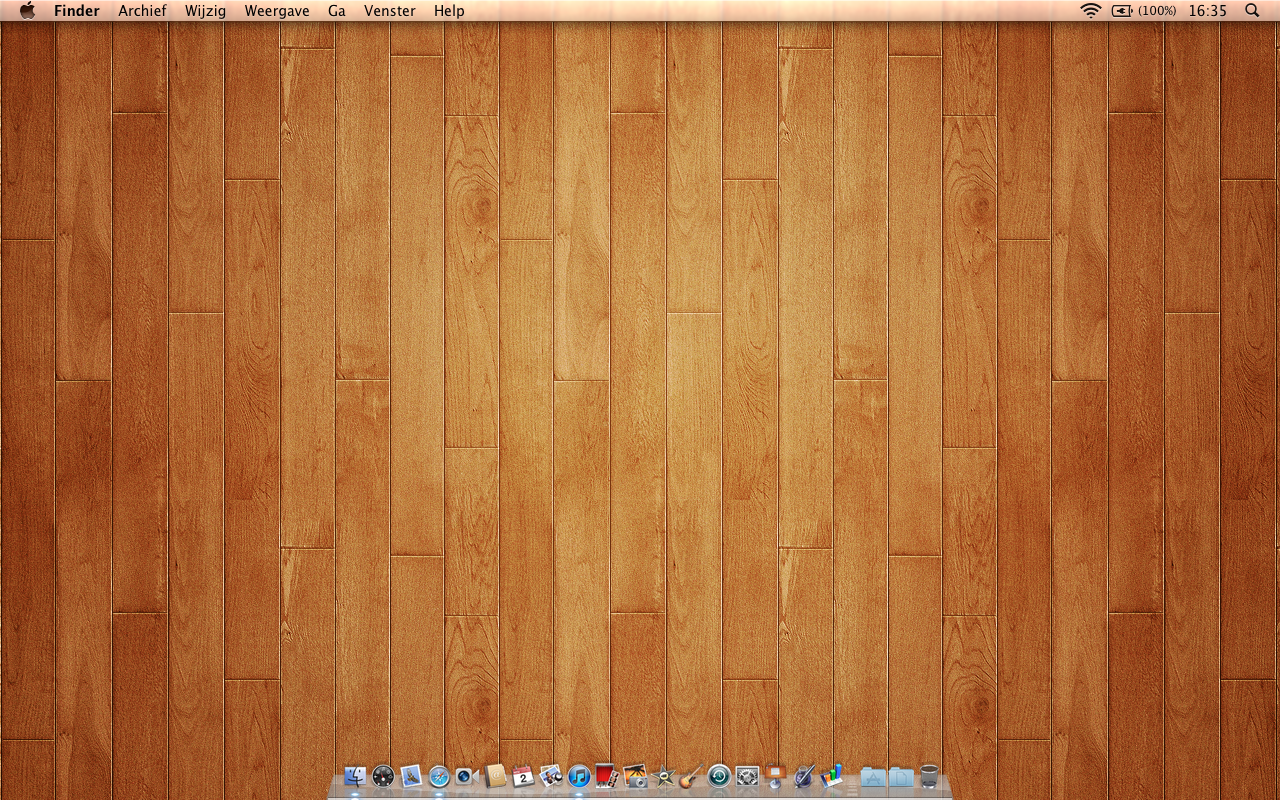Open the battery status menu

point(1144,11)
